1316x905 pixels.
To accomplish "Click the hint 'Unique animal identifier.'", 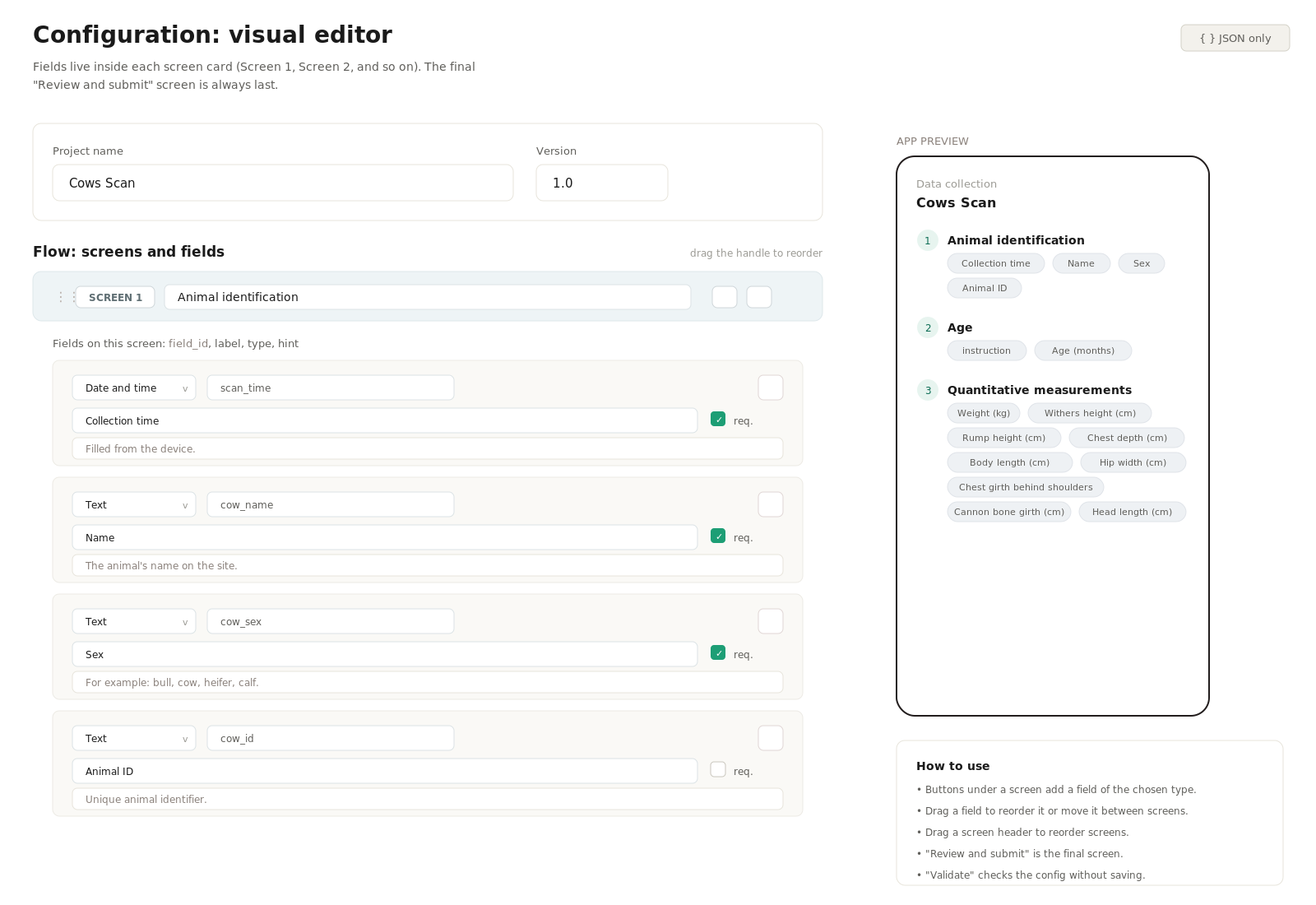I will (x=428, y=799).
